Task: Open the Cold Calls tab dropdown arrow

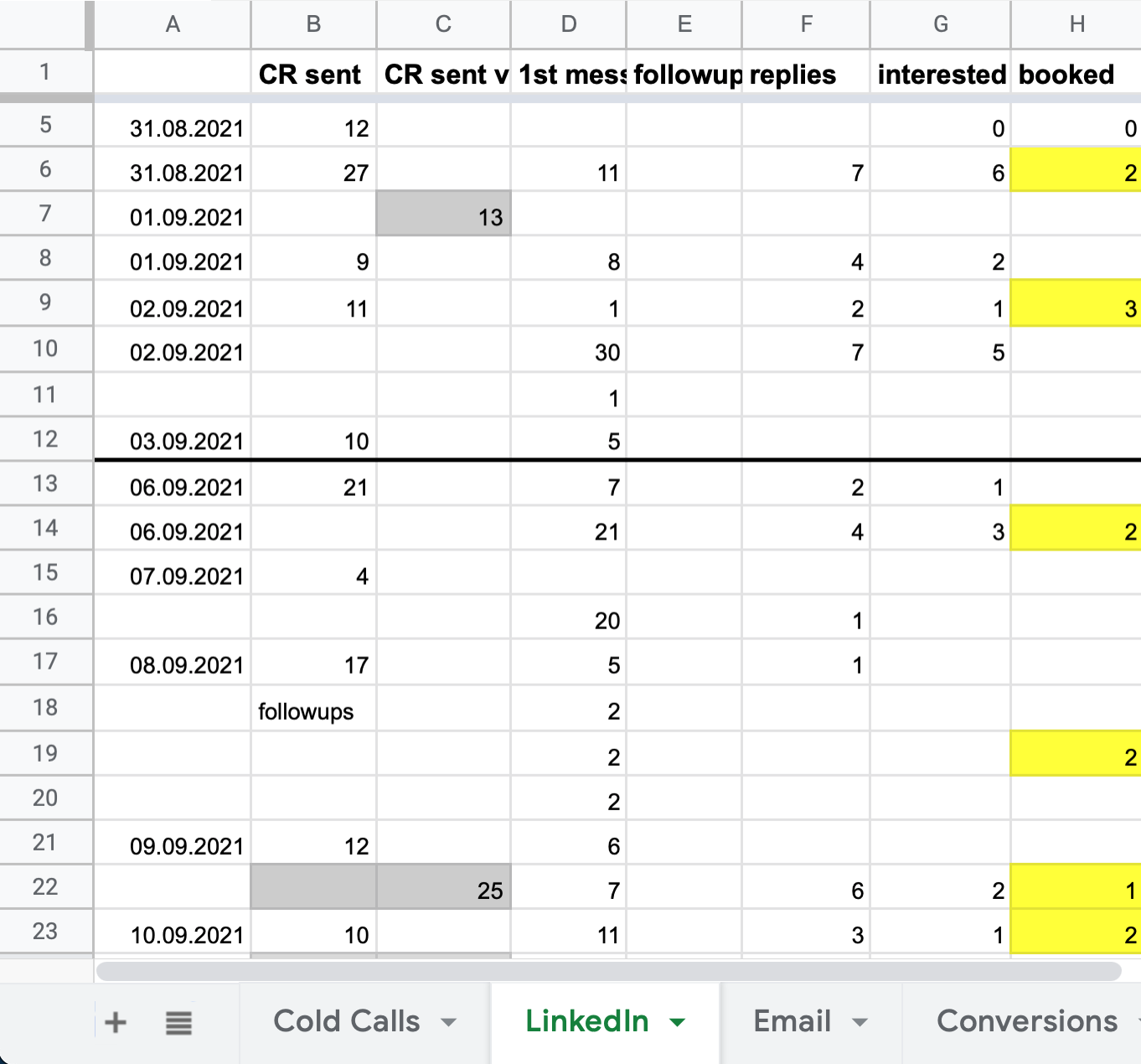Action: (449, 1022)
